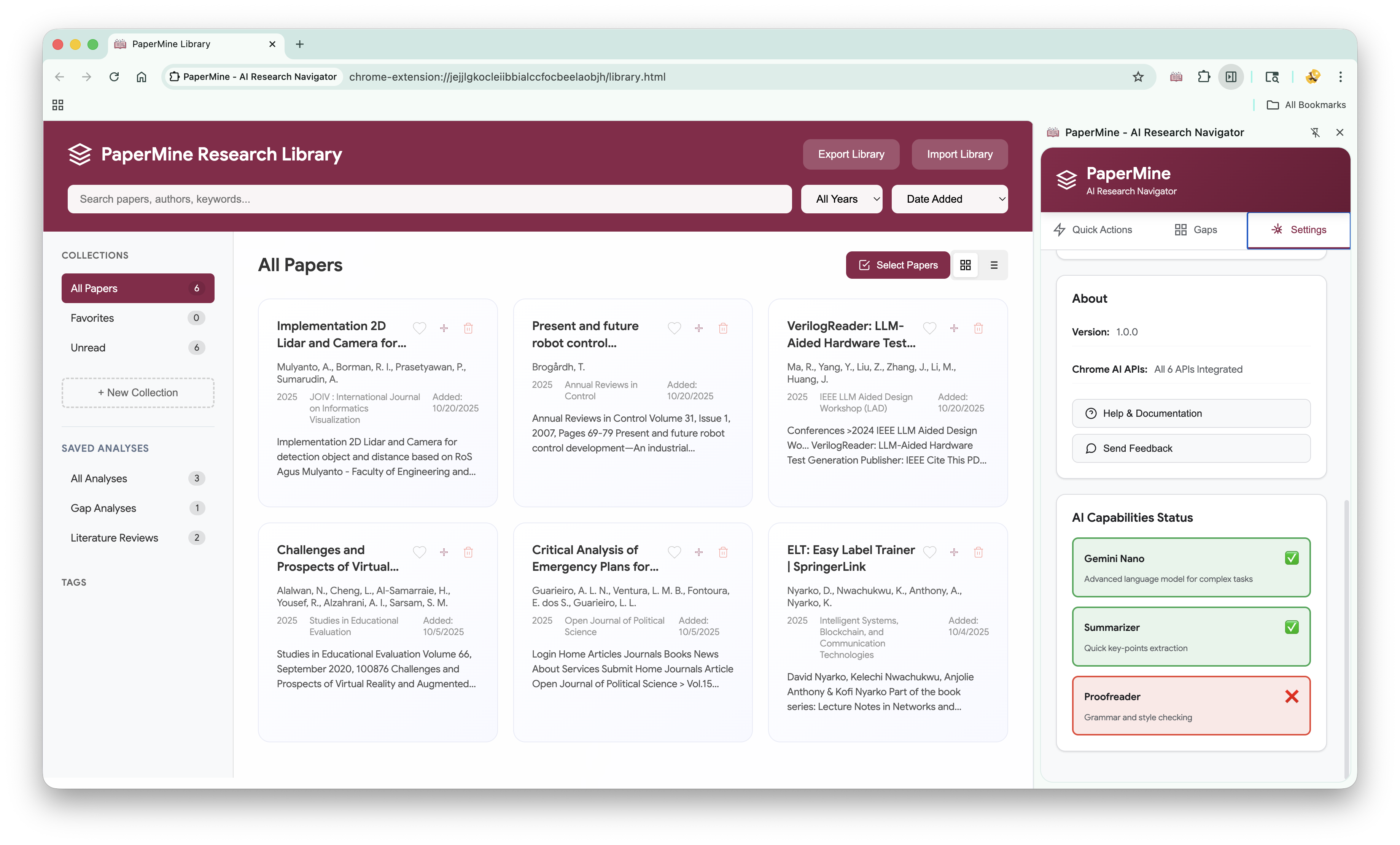Toggle favorite heart on Critical Analysis paper

[x=675, y=552]
